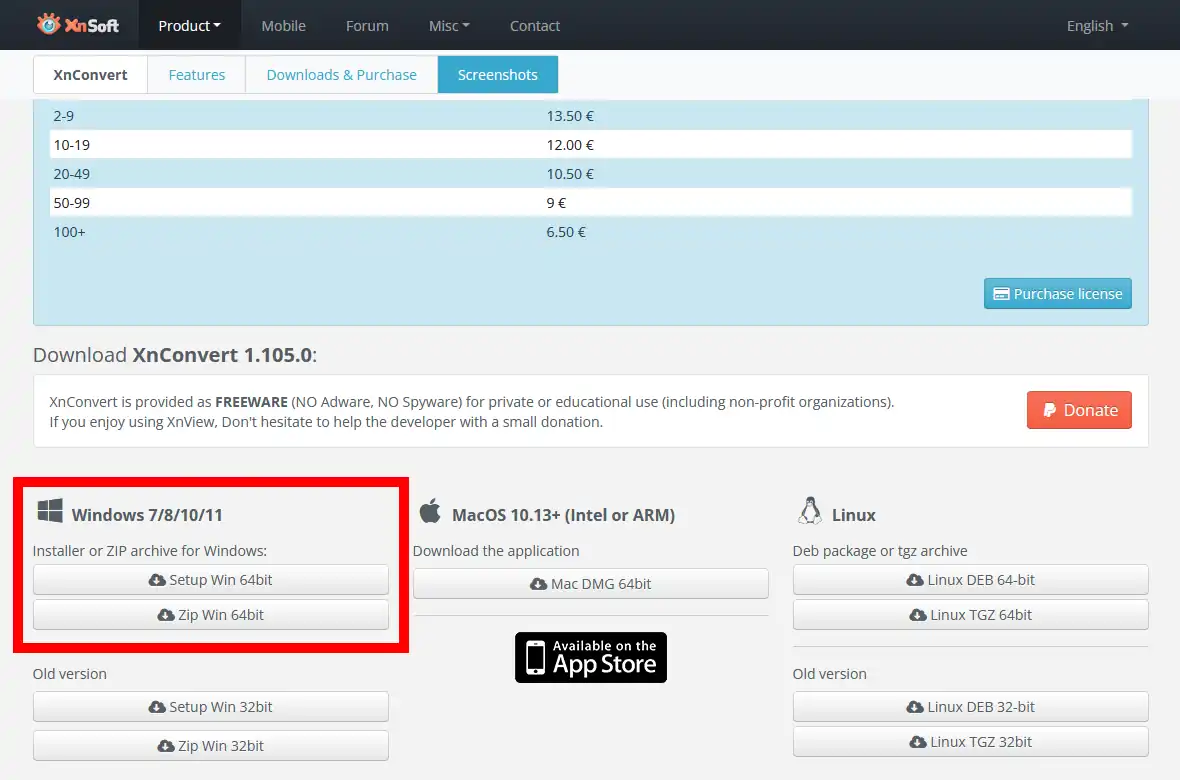Open the Forum menu item
This screenshot has width=1180, height=780.
[367, 26]
